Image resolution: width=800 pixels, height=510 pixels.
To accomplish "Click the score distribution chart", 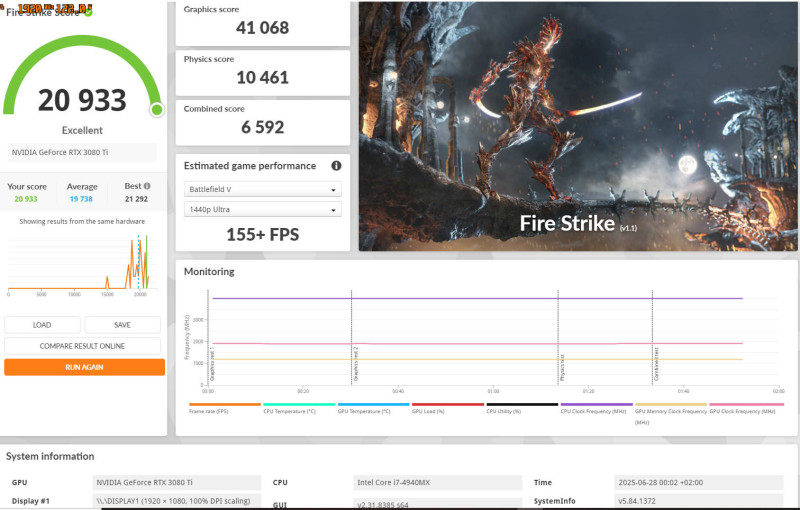I will pyautogui.click(x=82, y=265).
